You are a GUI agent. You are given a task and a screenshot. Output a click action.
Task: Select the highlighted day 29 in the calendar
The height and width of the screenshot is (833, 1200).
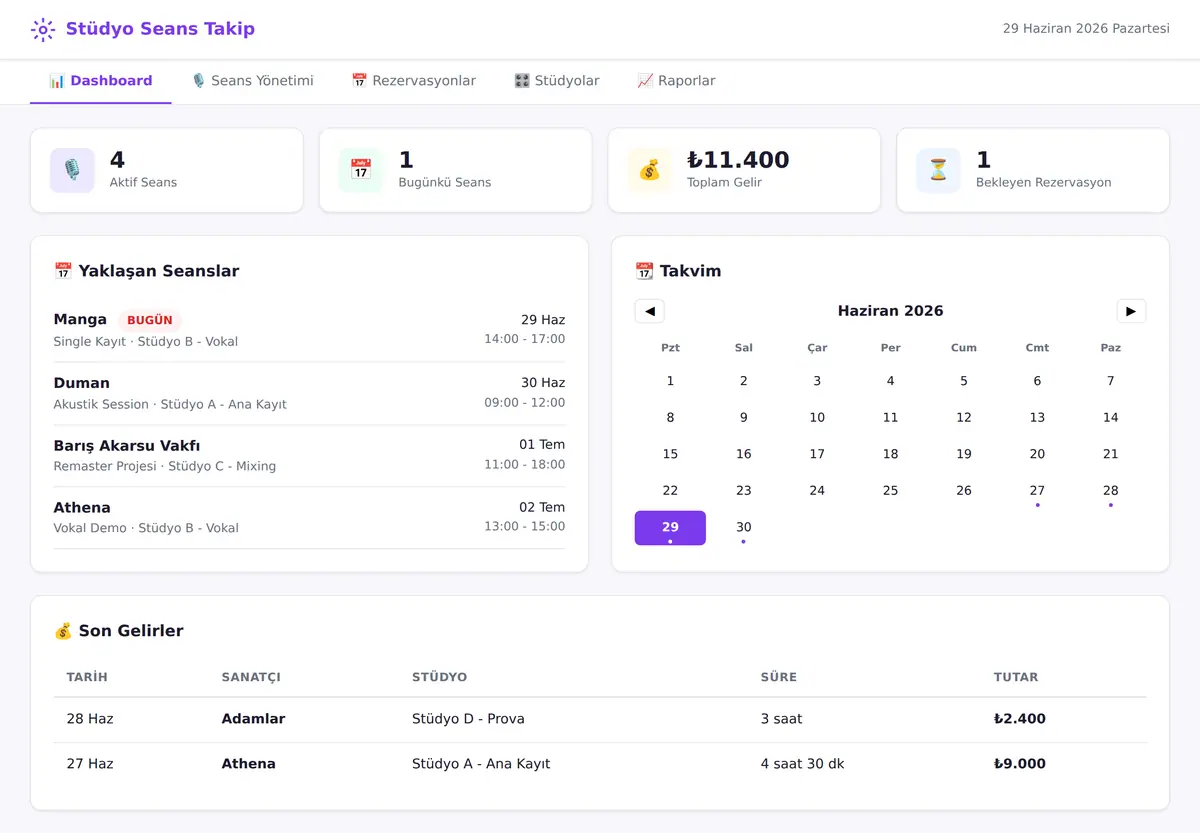[x=670, y=528]
